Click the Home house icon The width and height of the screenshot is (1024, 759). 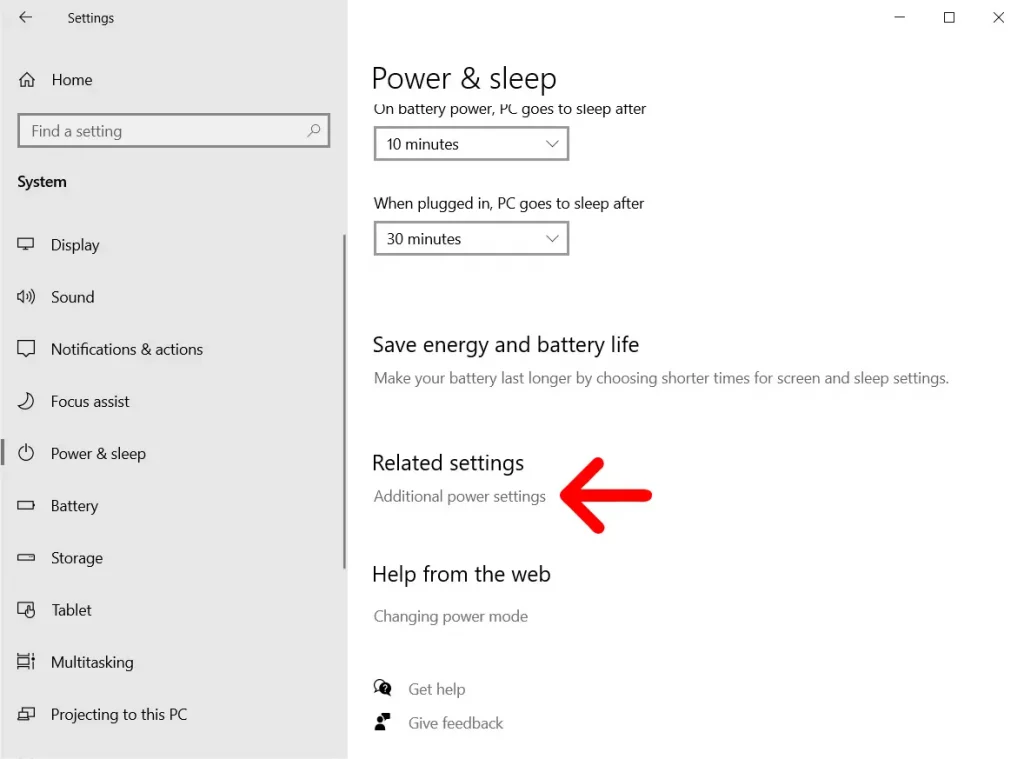coord(27,80)
